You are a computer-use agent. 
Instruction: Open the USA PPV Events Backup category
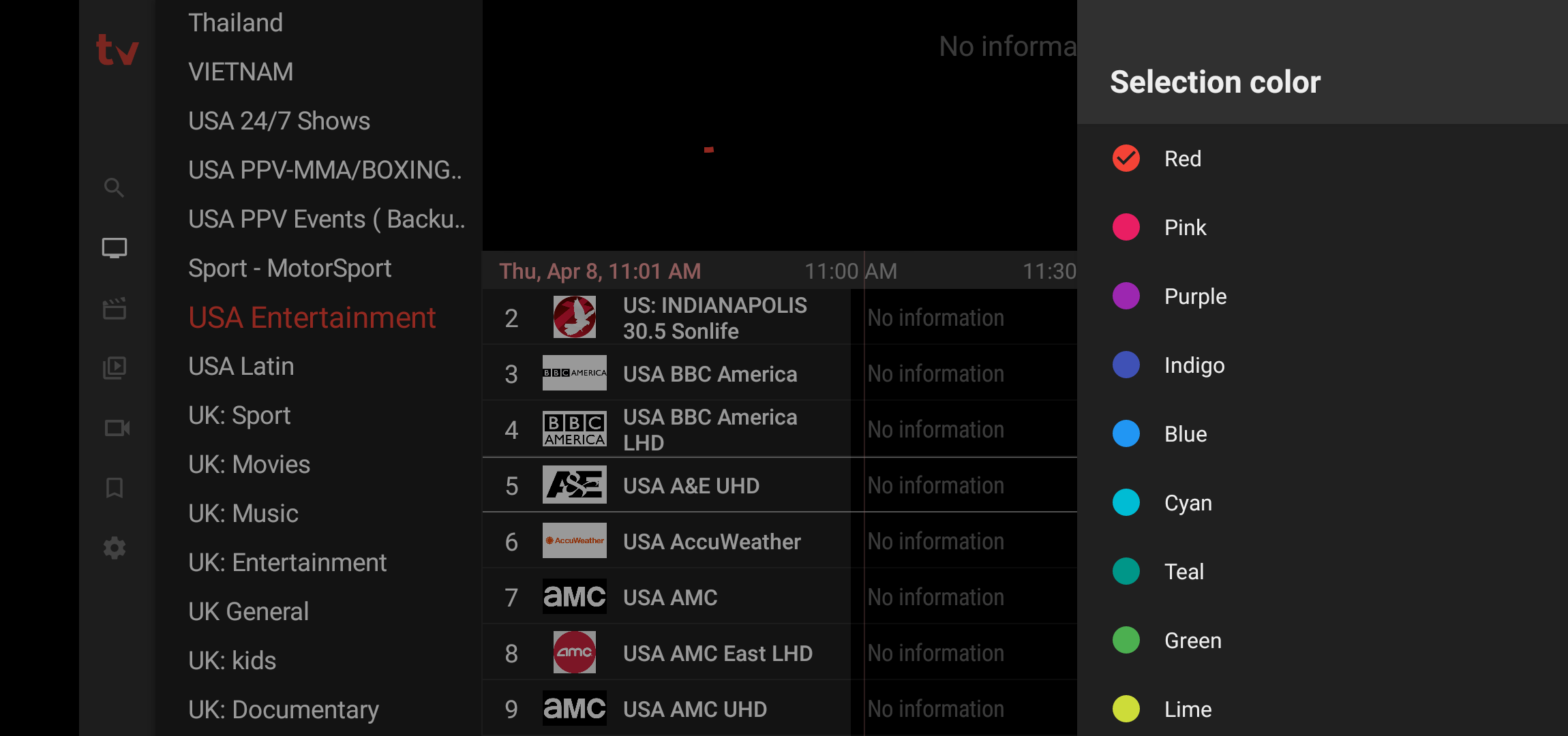[x=319, y=219]
